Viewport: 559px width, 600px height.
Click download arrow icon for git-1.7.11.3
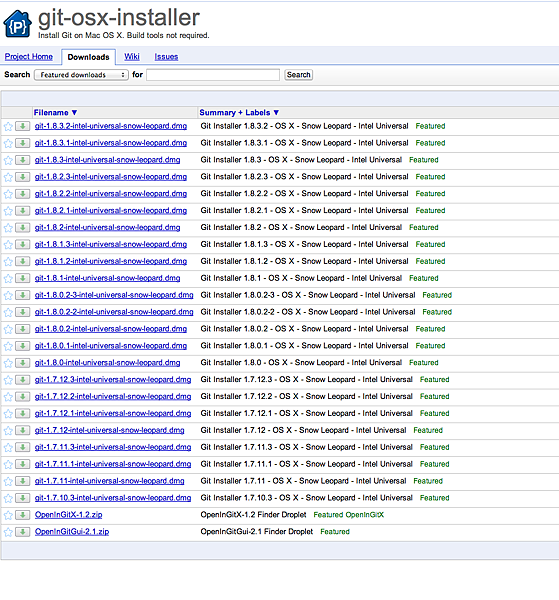pyautogui.click(x=23, y=447)
